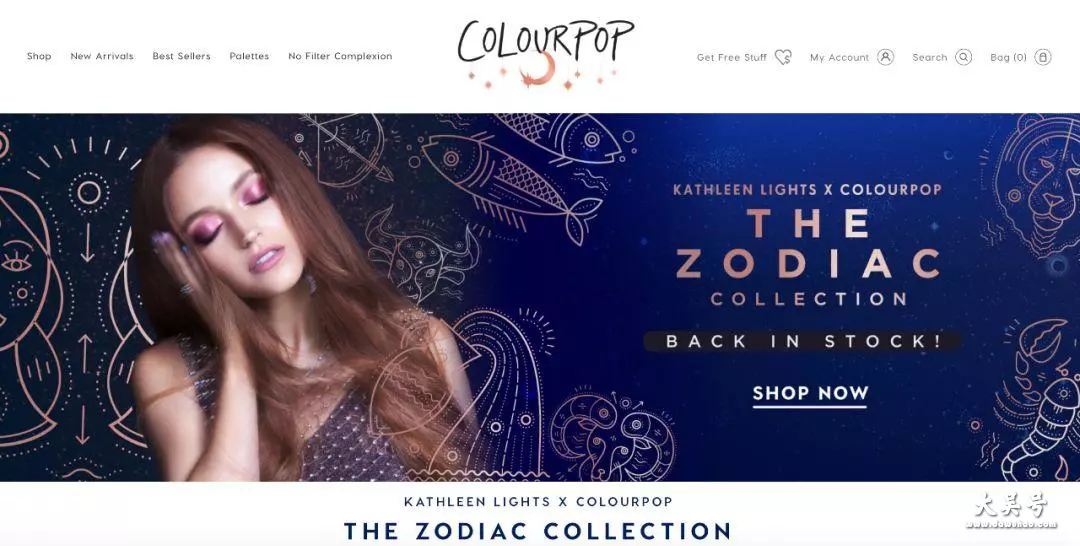Go to New Arrivals
The image size is (1080, 546).
pyautogui.click(x=102, y=56)
